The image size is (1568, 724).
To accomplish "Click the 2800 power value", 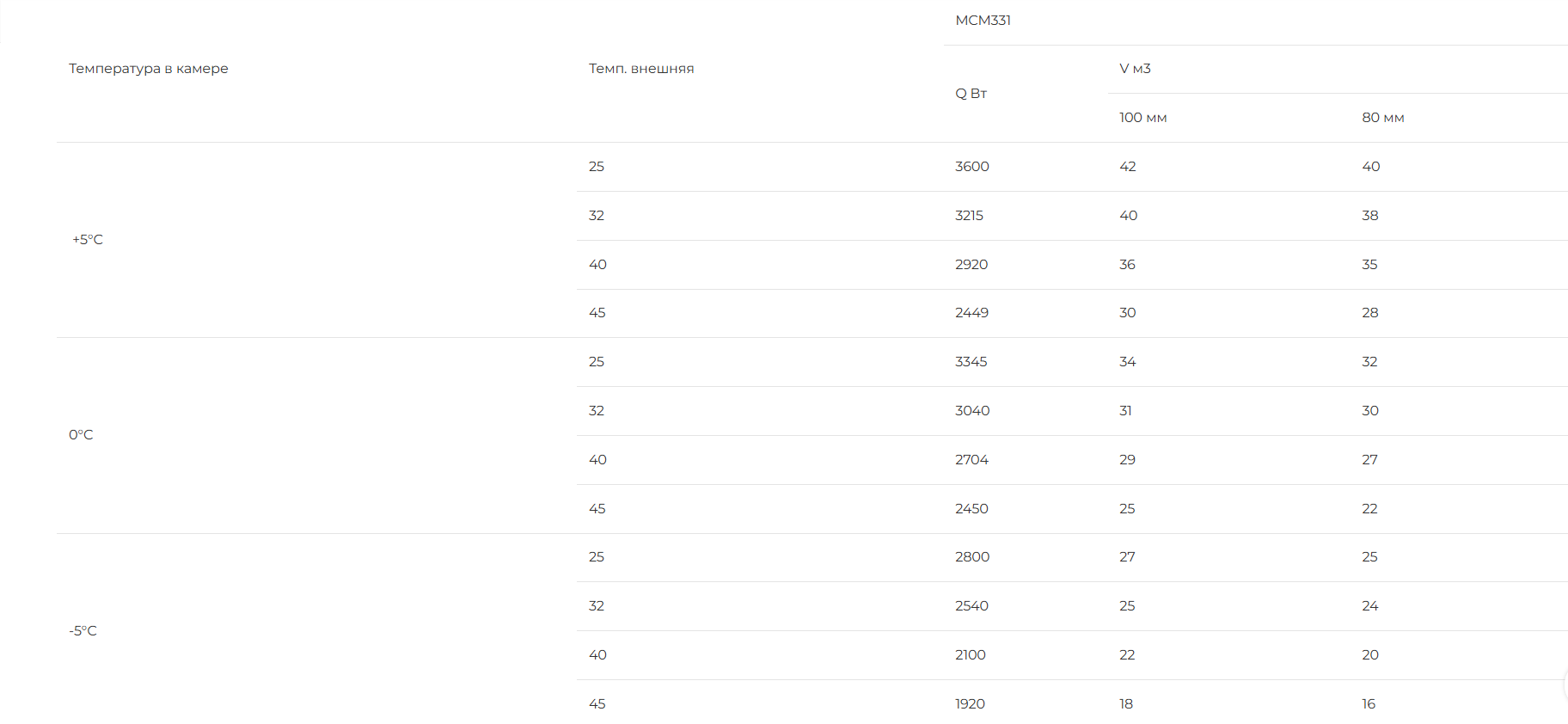I will 972,556.
